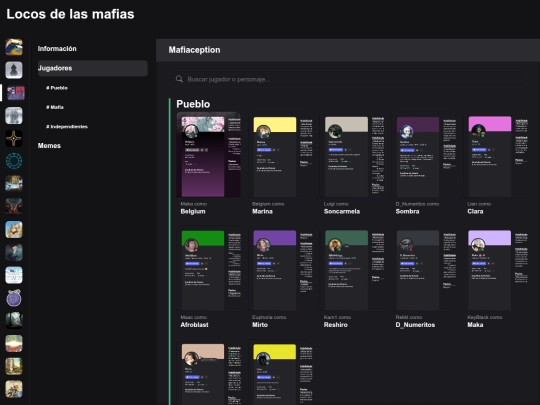Image resolution: width=540 pixels, height=405 pixels.
Task: Click the 'D_Numeritos' character name under Relikt
Action: pyautogui.click(x=415, y=325)
